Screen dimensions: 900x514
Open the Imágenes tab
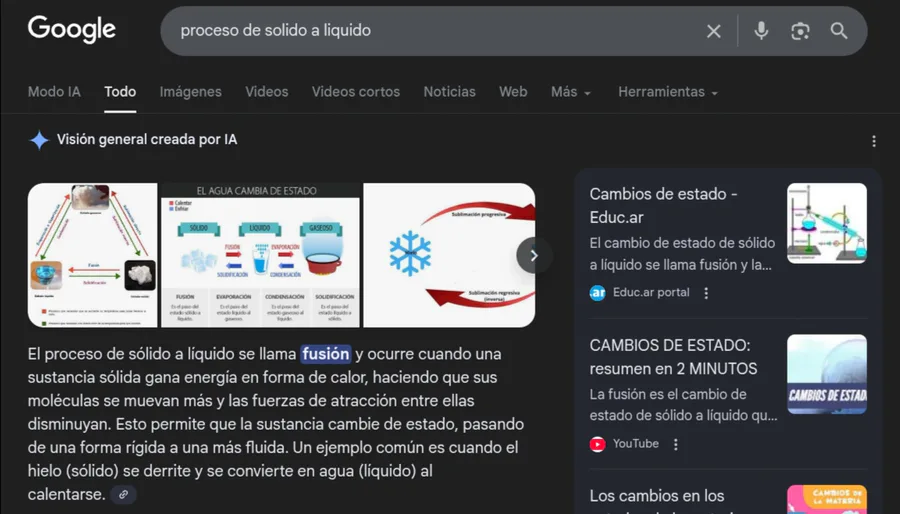point(191,92)
